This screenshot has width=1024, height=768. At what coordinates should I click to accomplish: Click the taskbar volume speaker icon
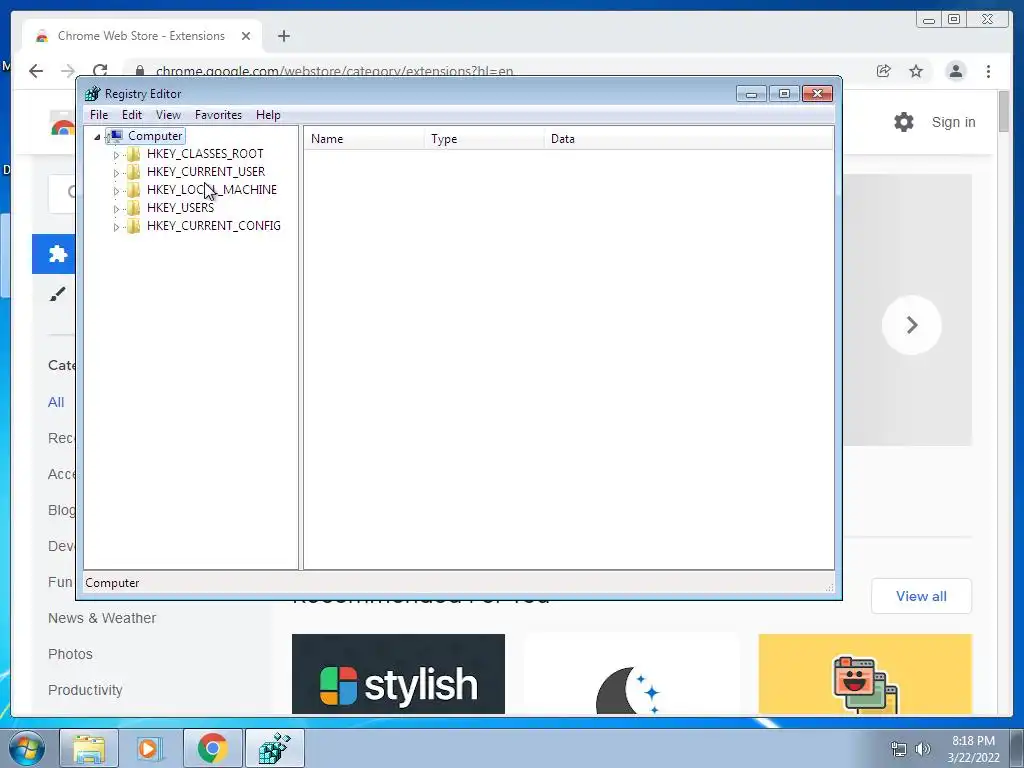click(x=922, y=749)
